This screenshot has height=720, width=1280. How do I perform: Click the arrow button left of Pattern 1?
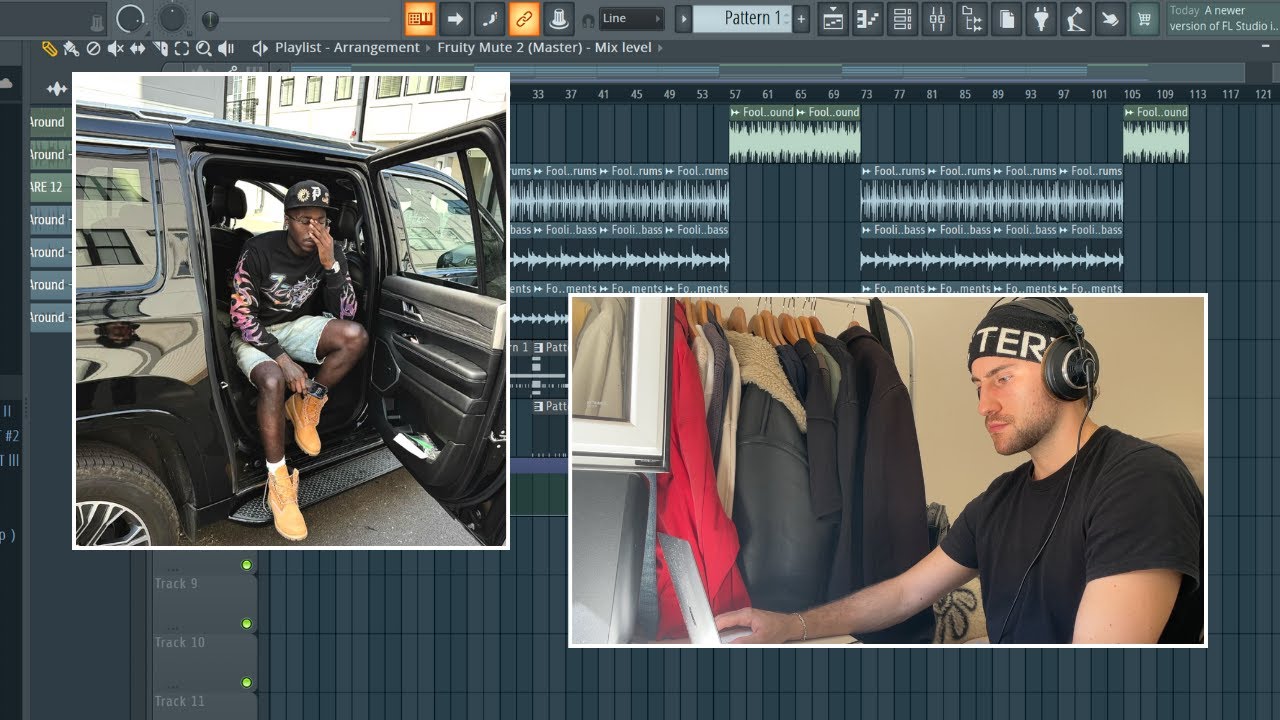[684, 18]
